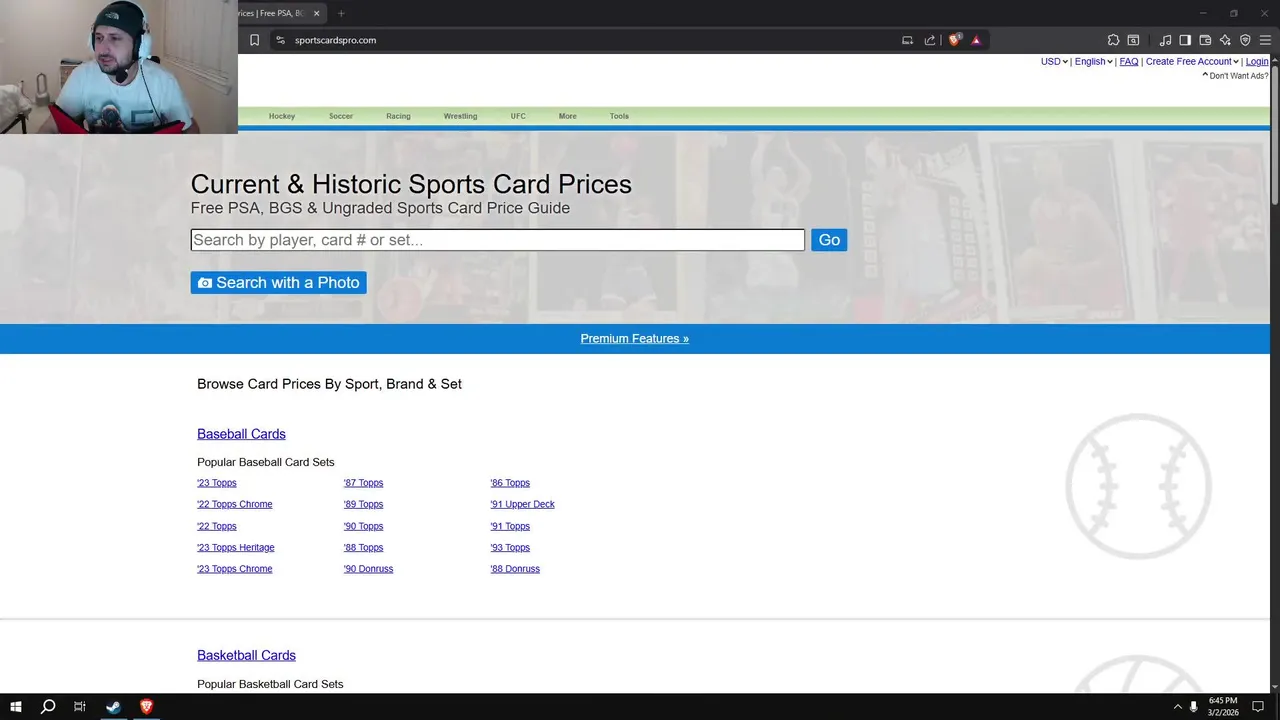Screen dimensions: 1280x720
Task: Open a new tab with plus button
Action: (341, 13)
